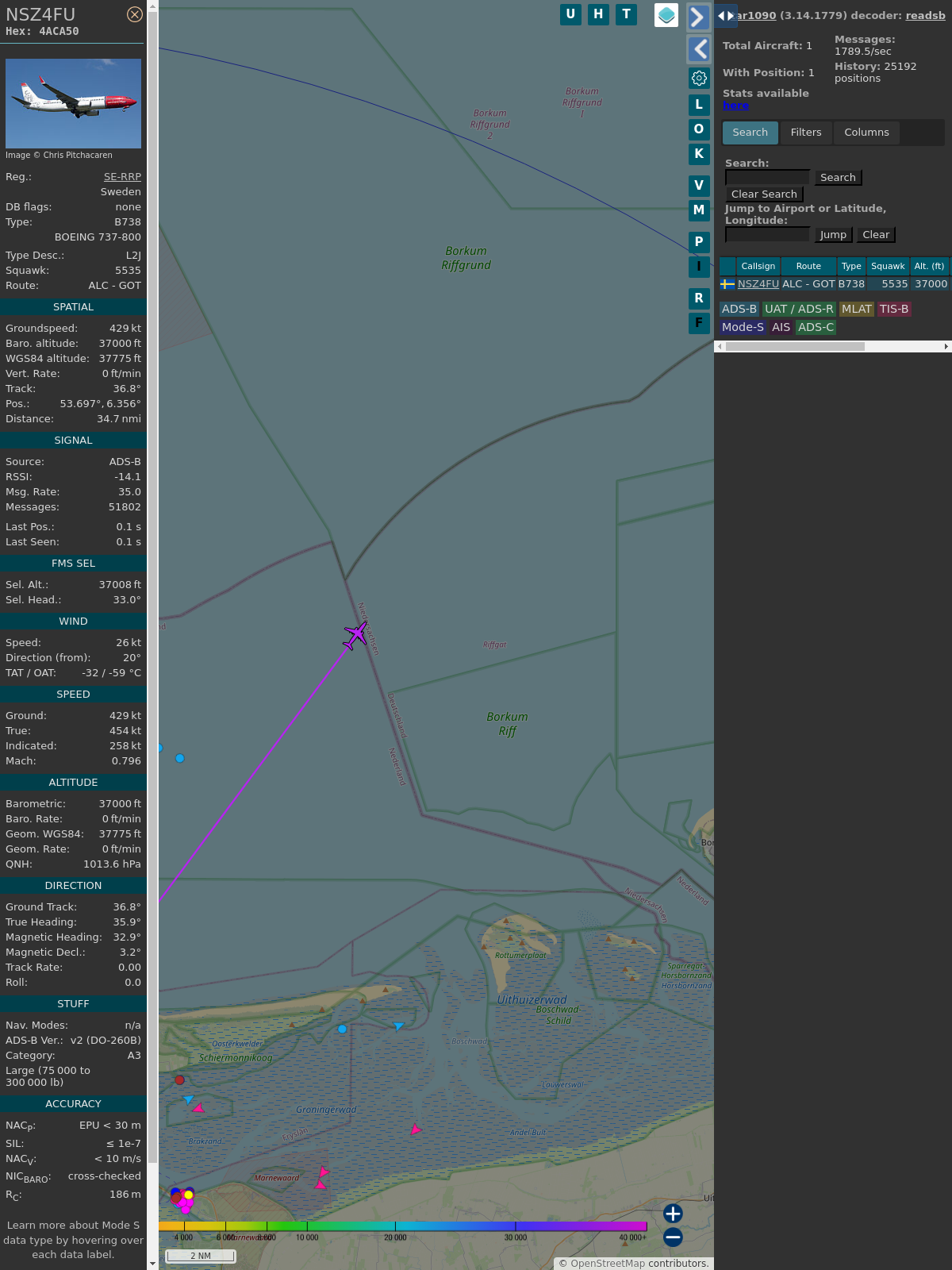Sort table by Route column
The image size is (952, 1270).
(x=808, y=266)
